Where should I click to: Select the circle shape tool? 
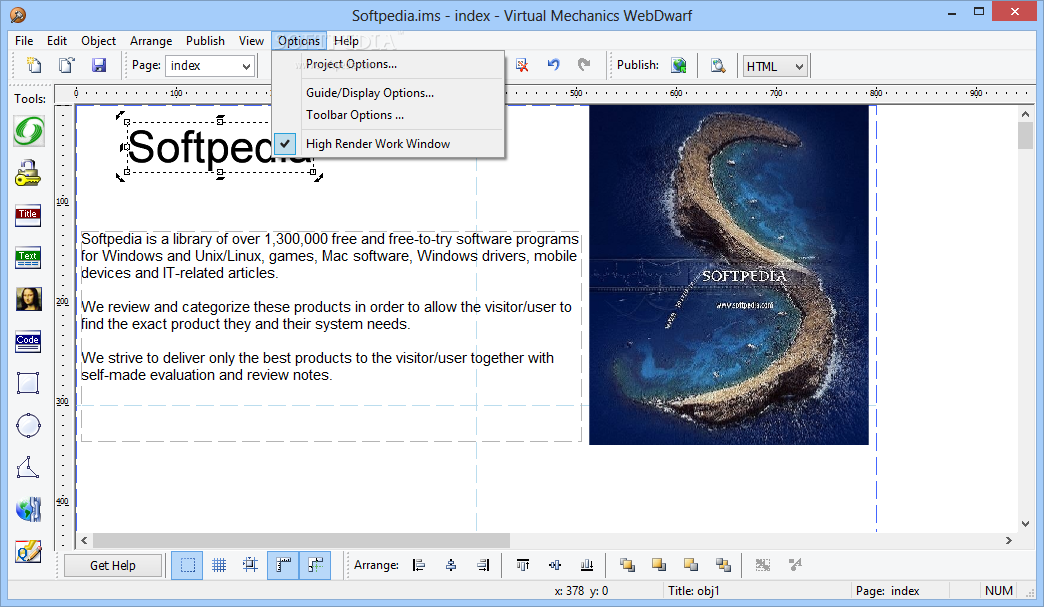[x=28, y=426]
